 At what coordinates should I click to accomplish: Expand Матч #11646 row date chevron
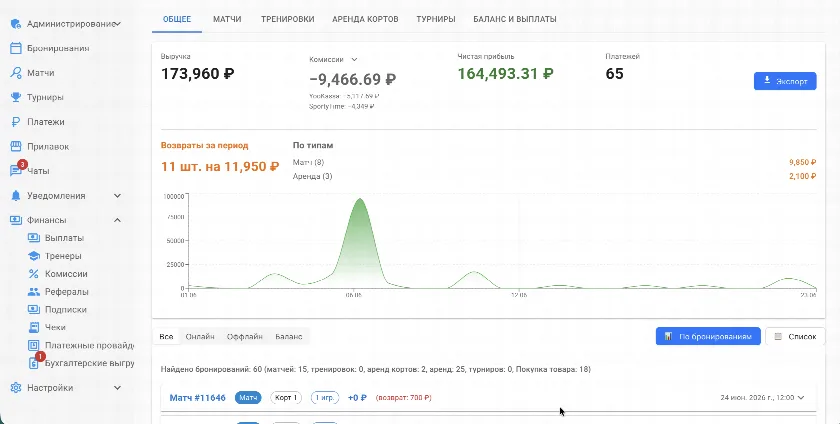(801, 398)
